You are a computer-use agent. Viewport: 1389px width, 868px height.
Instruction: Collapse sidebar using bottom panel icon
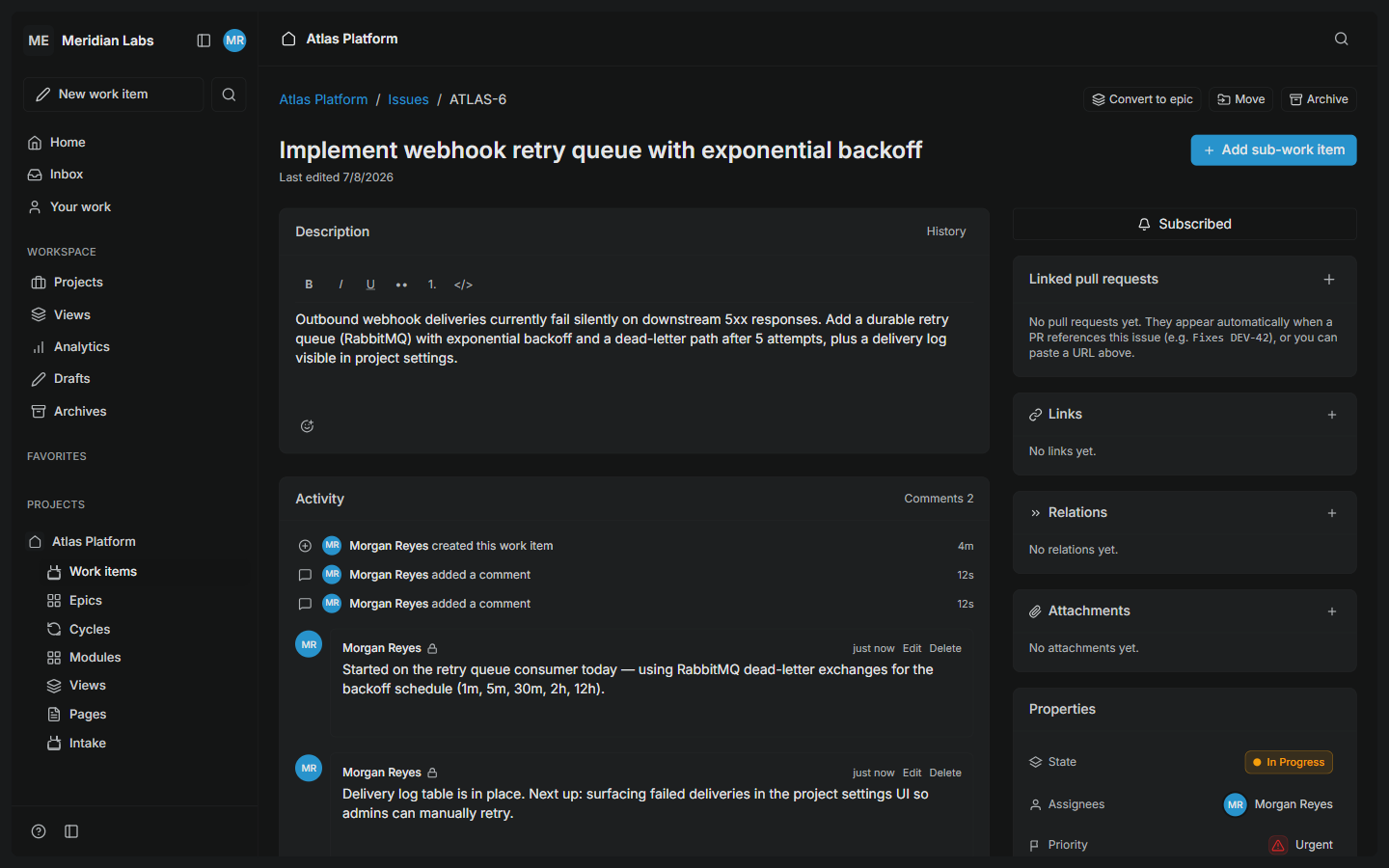[x=71, y=831]
